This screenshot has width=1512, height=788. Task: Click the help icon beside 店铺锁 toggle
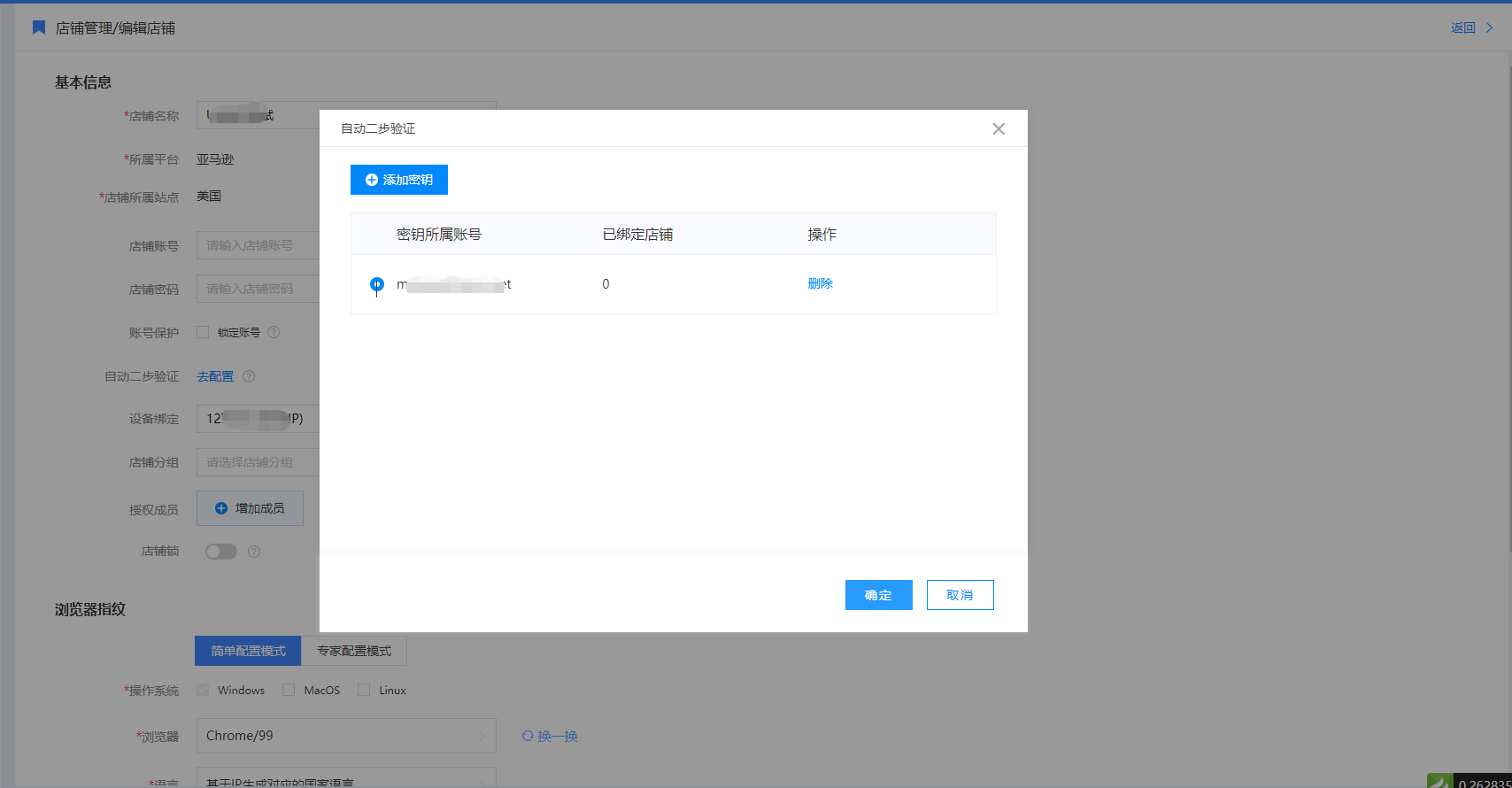click(254, 552)
